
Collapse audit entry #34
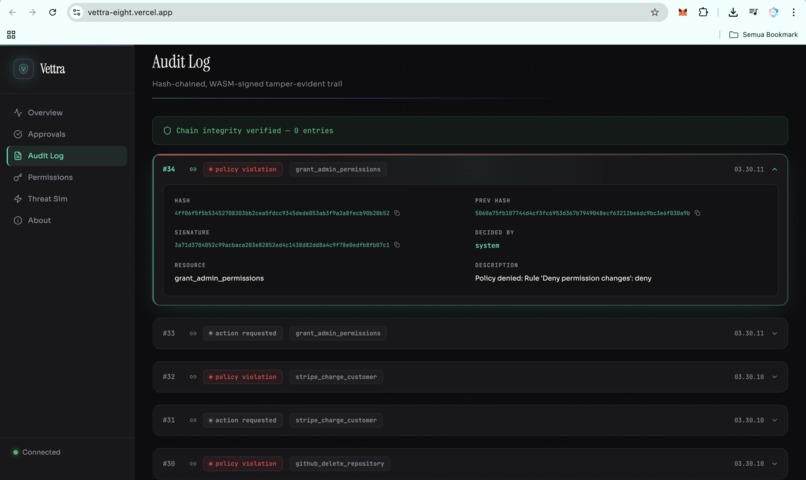click(x=775, y=169)
